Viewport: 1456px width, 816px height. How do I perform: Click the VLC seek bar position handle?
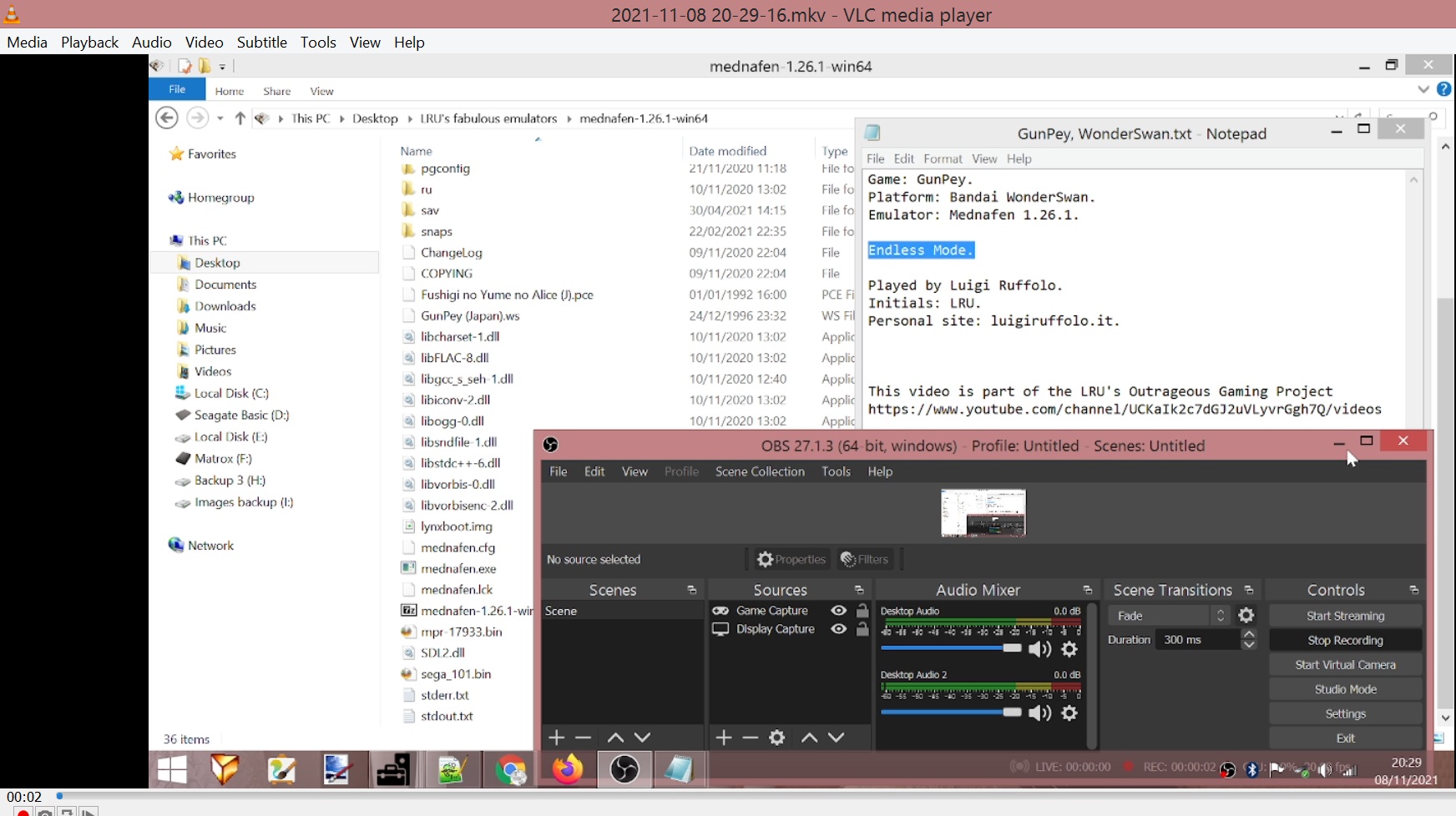[x=59, y=796]
